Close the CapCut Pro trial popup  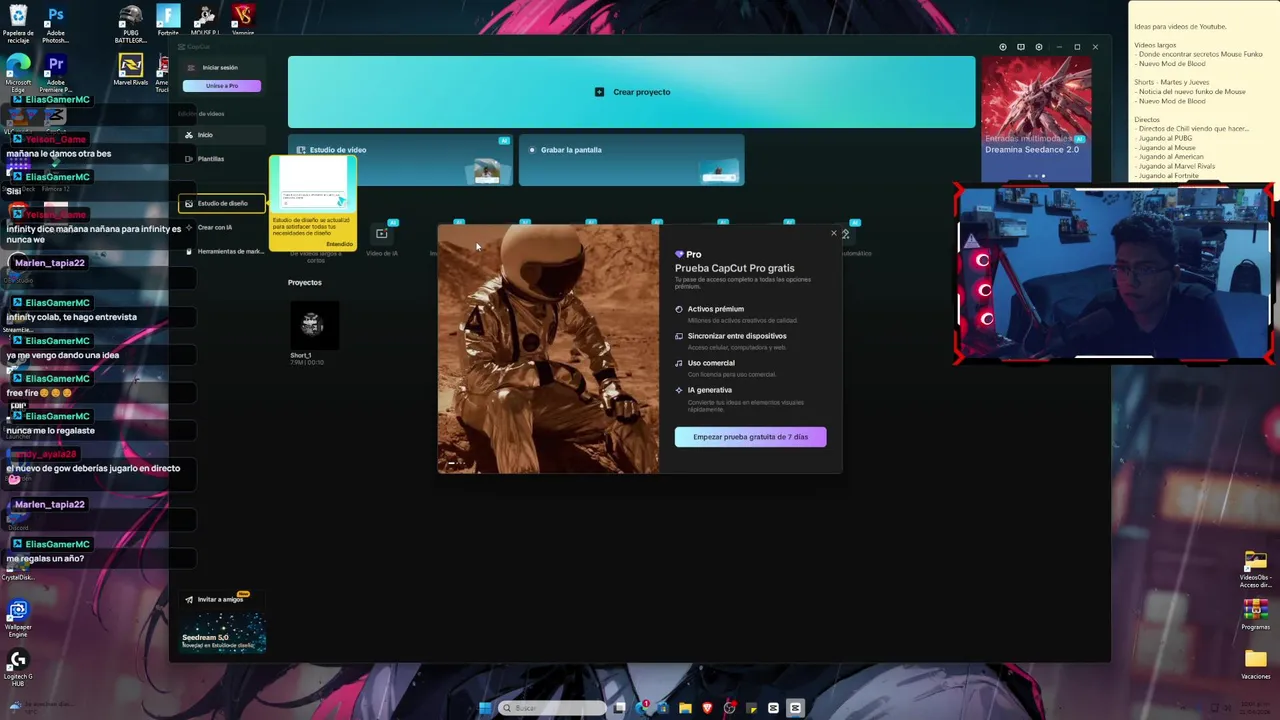pos(833,233)
